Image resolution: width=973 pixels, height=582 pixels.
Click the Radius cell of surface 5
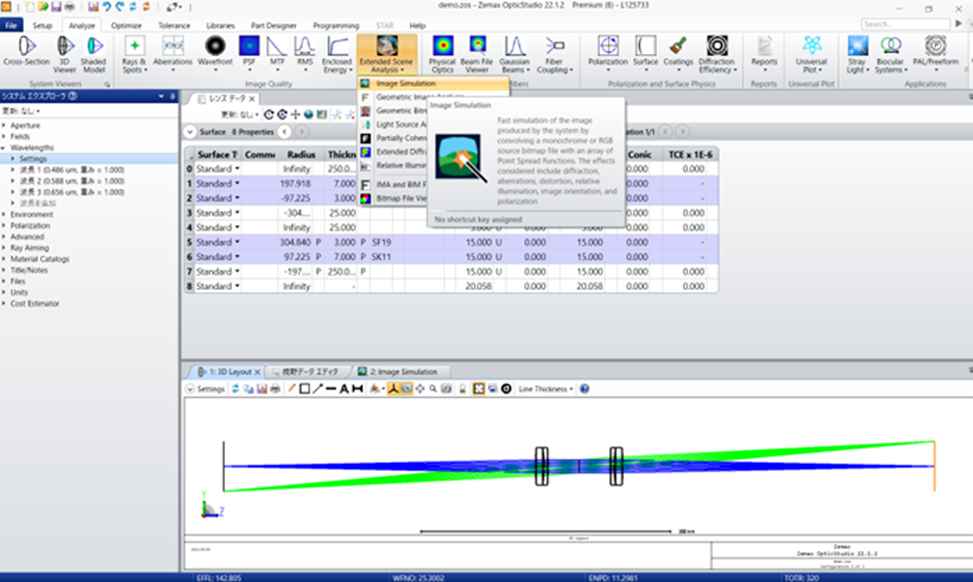[x=296, y=242]
